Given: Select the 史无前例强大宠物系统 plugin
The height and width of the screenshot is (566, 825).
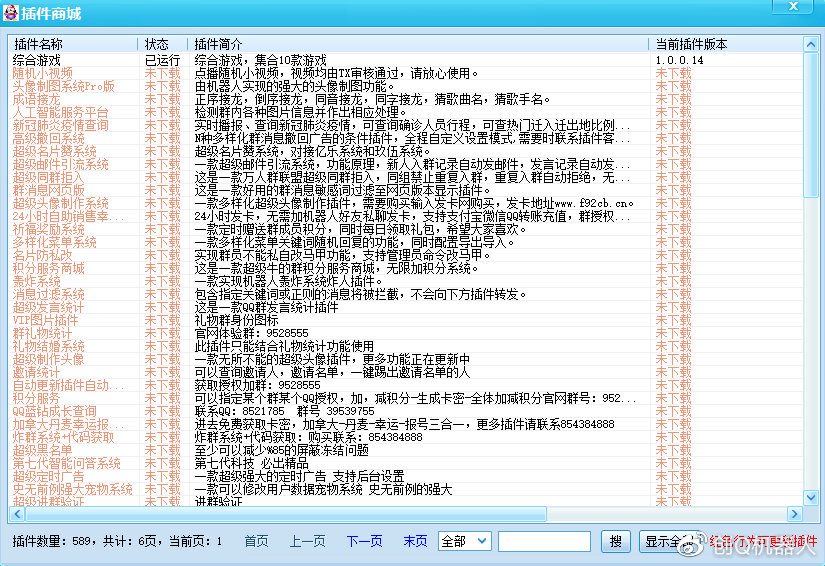Looking at the screenshot, I should [73, 489].
